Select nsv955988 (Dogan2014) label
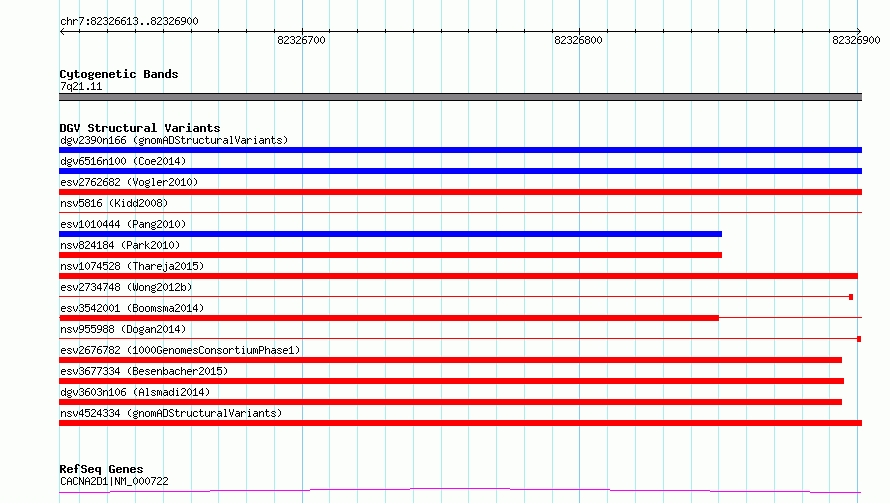Viewport: 890px width, 503px height. [x=123, y=329]
